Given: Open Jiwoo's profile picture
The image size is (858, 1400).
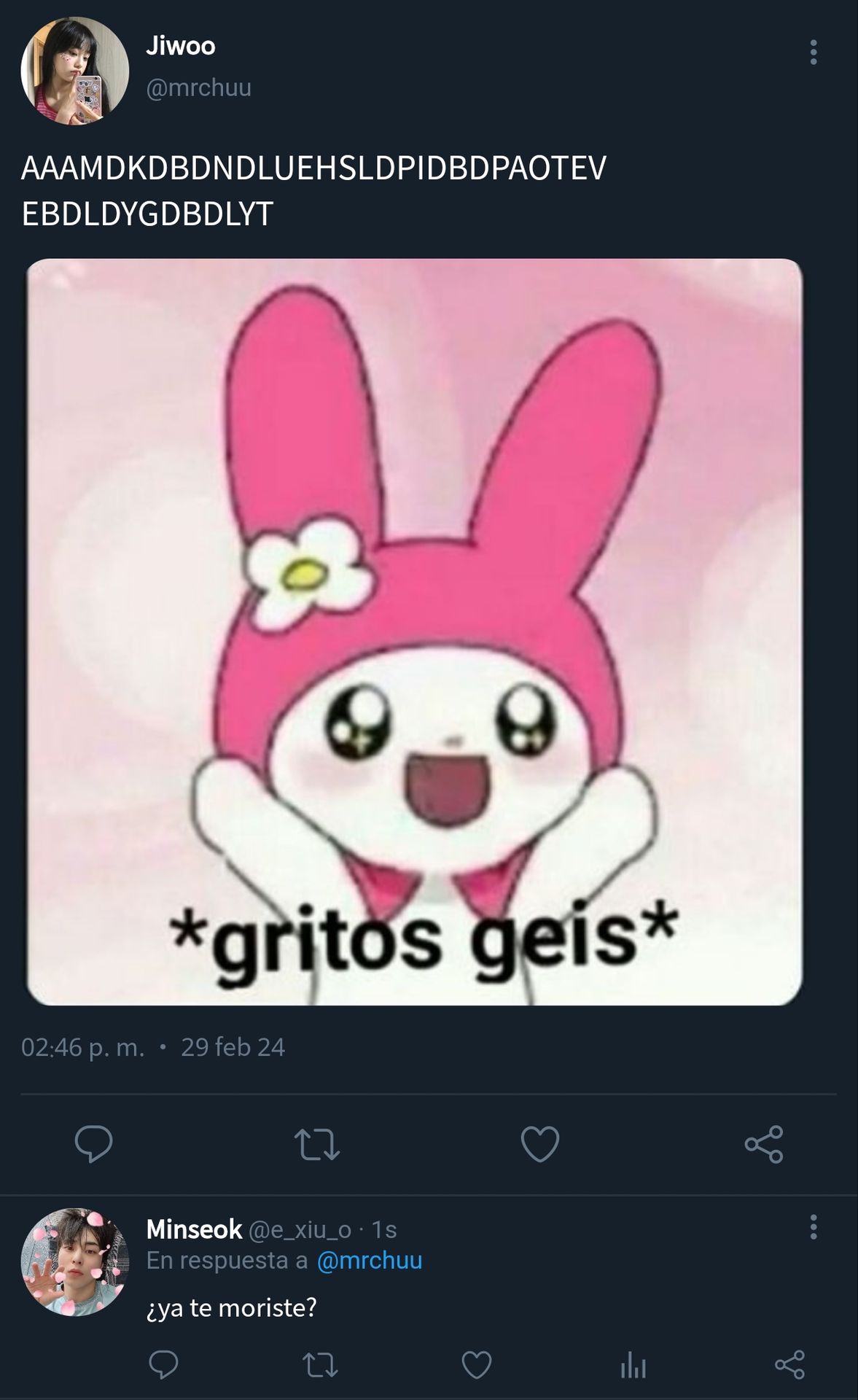Looking at the screenshot, I should [75, 71].
